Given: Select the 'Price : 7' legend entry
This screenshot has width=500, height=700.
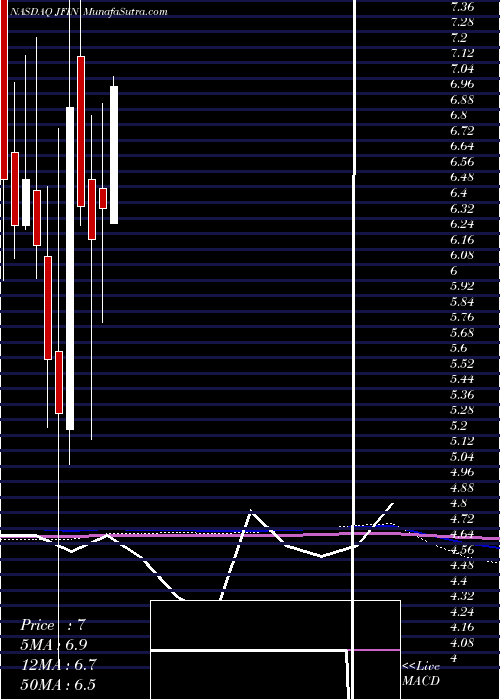Looking at the screenshot, I should [x=53, y=625].
